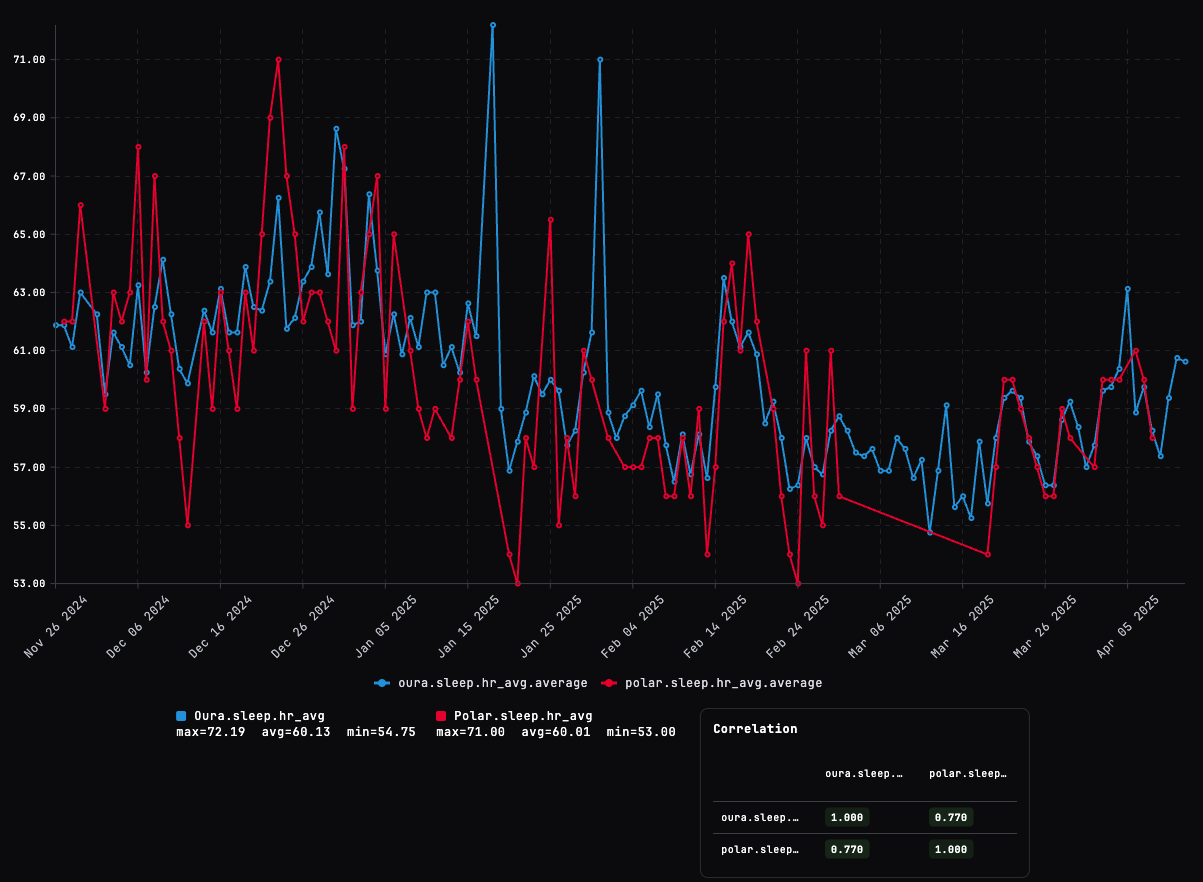This screenshot has width=1203, height=882.
Task: Click the blue color swatch next to Oura.sleep.hr_avg
Action: (179, 716)
